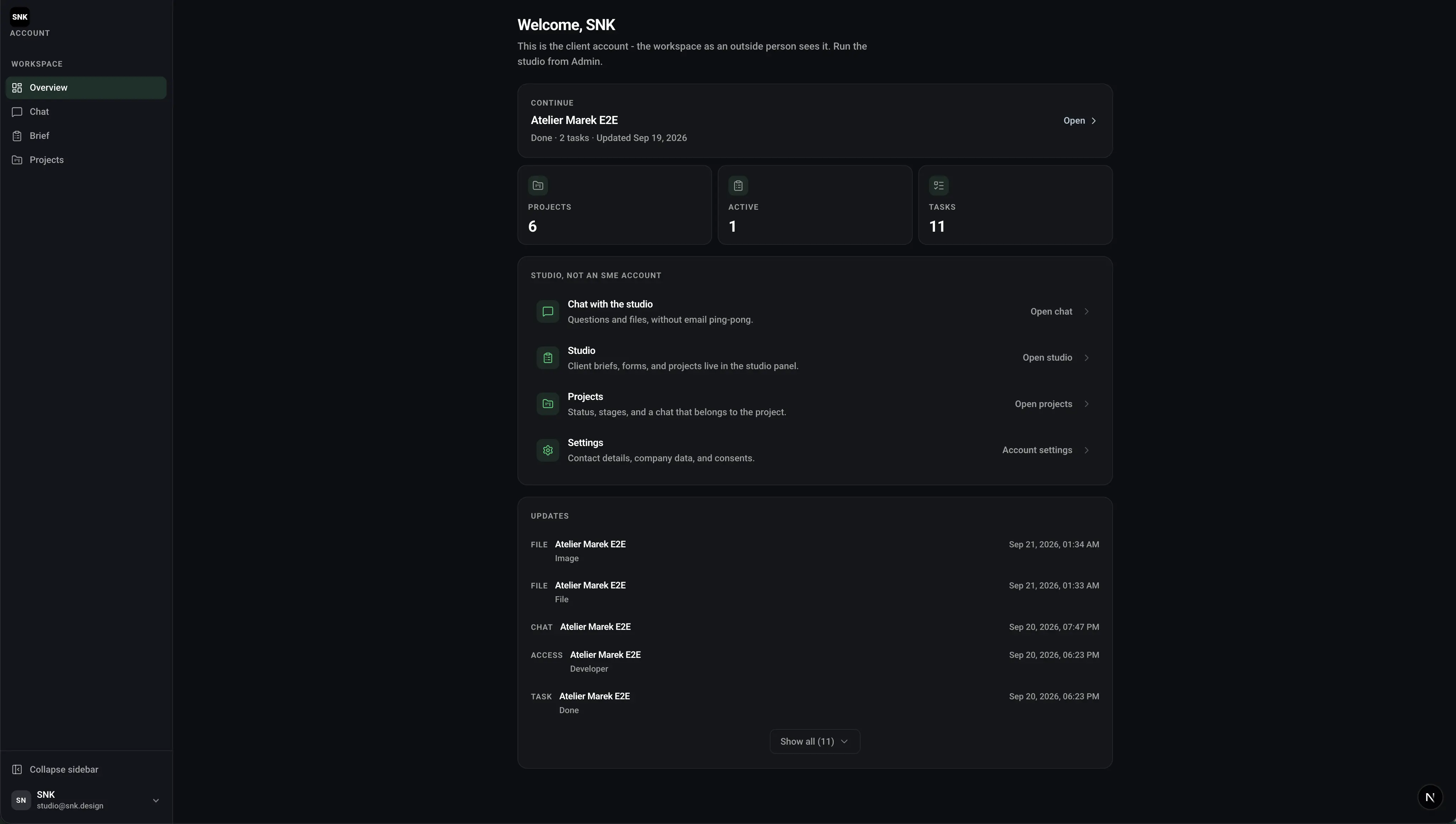Click the Projects heading in the studio panel
Screen dimensions: 1456x824
coord(585,397)
